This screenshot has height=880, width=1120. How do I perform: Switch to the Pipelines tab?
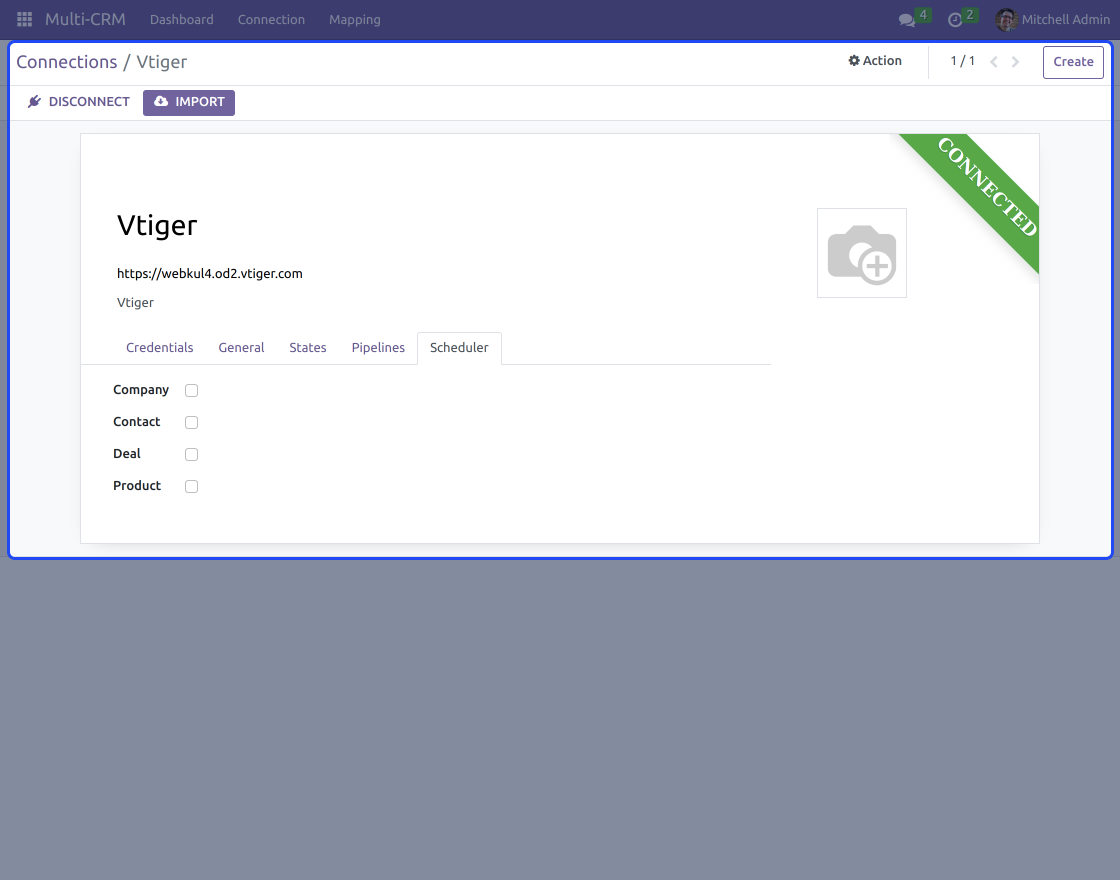378,348
